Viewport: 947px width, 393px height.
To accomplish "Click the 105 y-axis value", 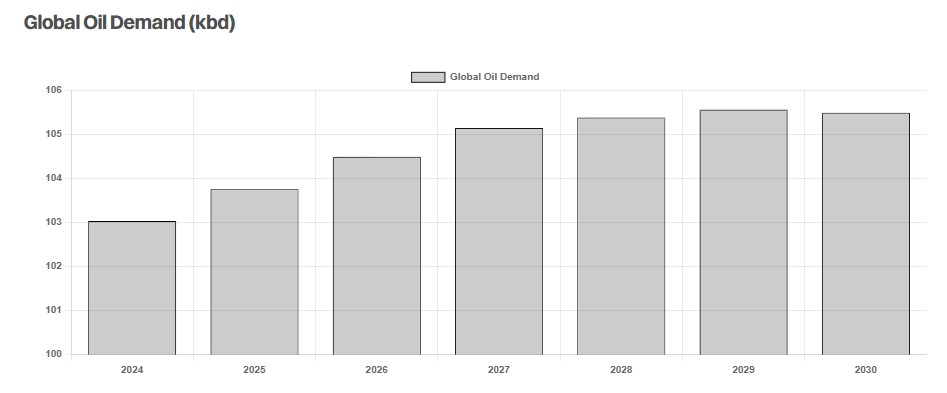I will 54,135.
